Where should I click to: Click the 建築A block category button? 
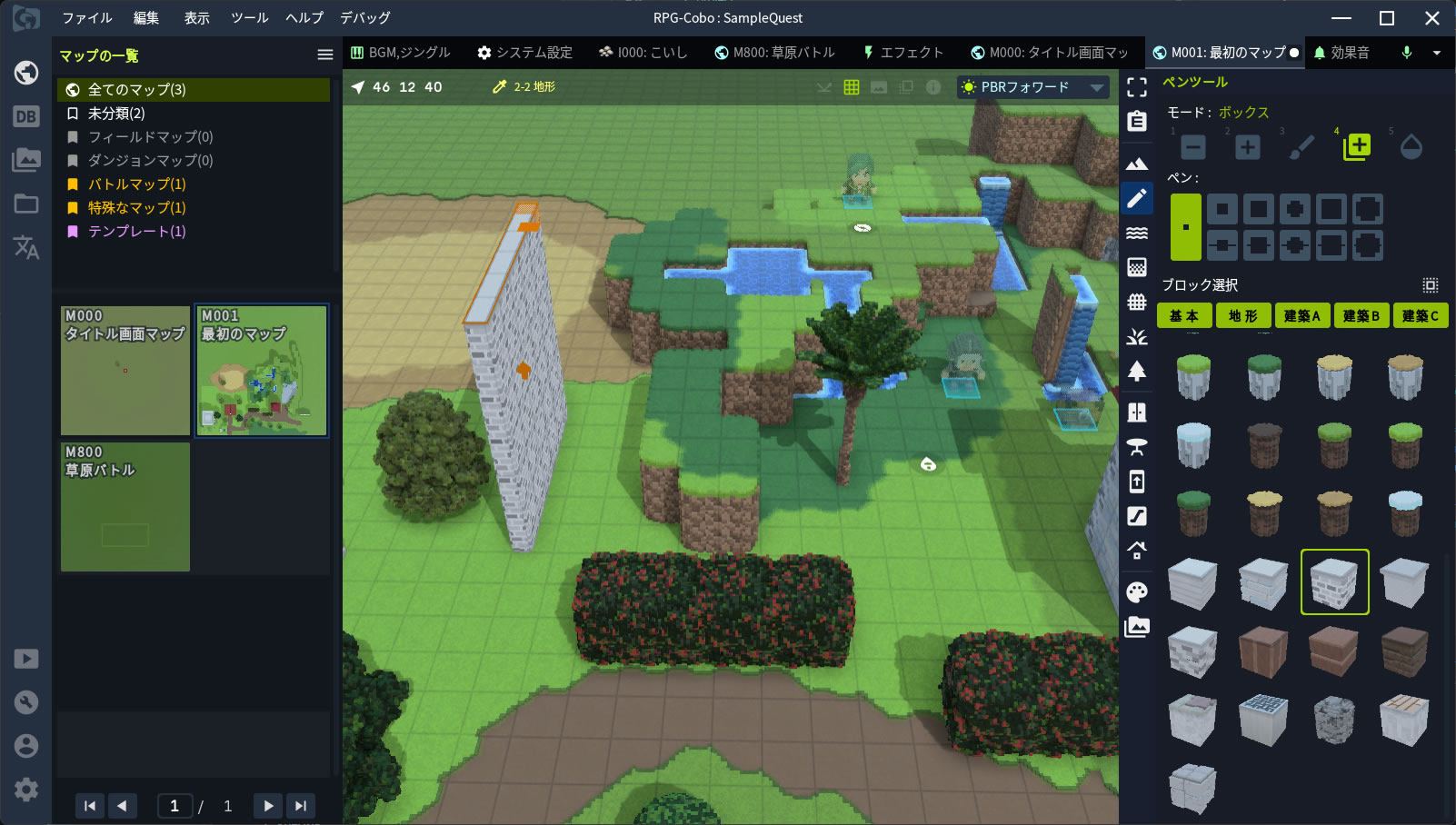coord(1301,315)
